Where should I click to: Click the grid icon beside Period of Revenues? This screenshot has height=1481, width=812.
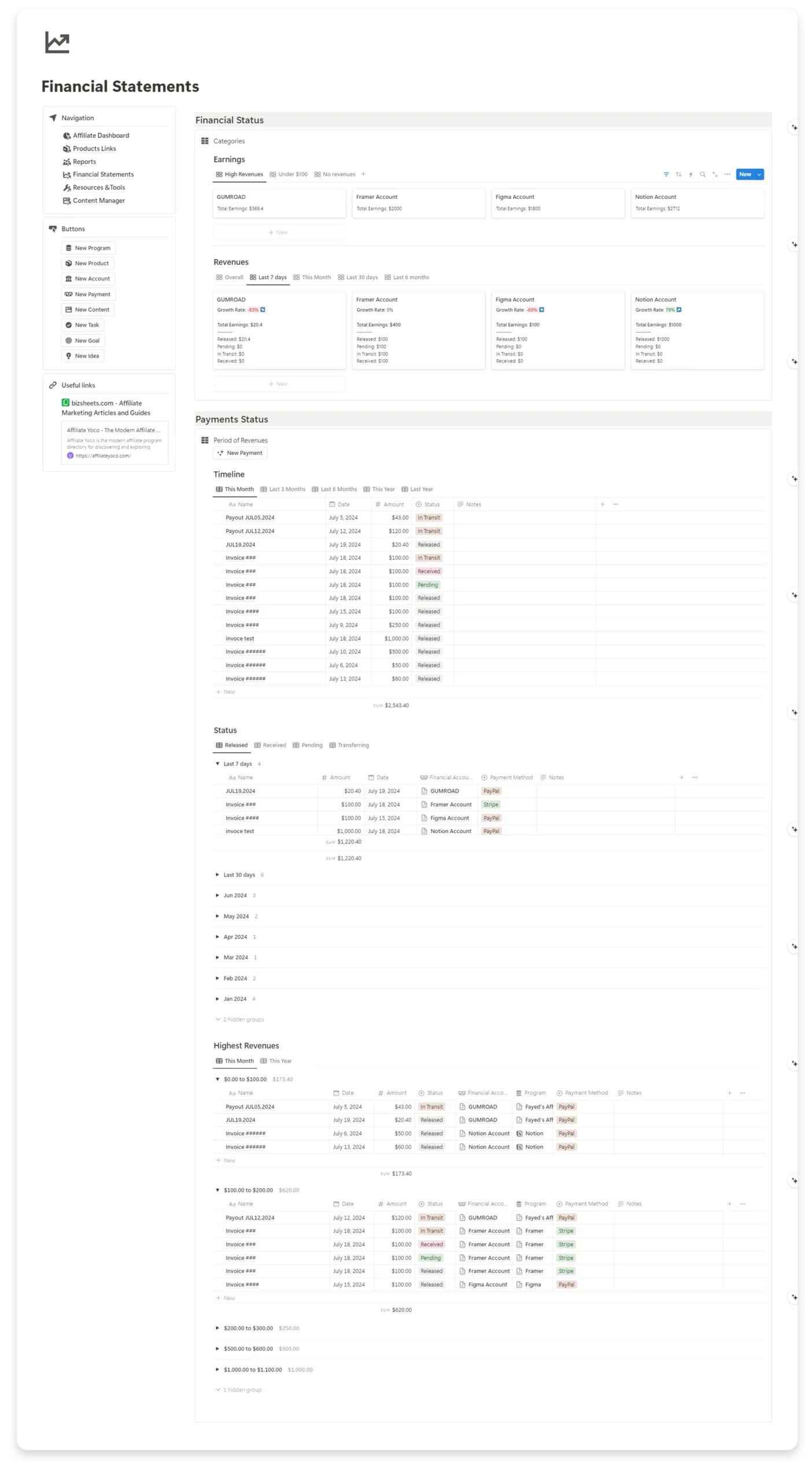pyautogui.click(x=205, y=440)
